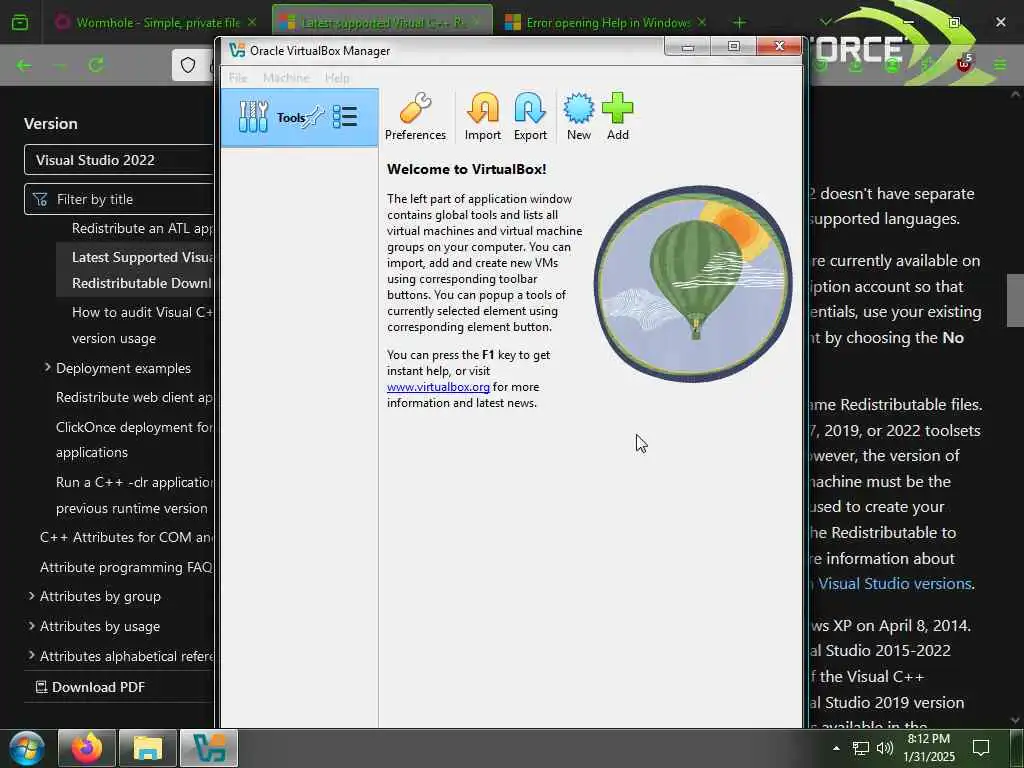Open VirtualBox Preferences
The image size is (1024, 768).
click(415, 117)
